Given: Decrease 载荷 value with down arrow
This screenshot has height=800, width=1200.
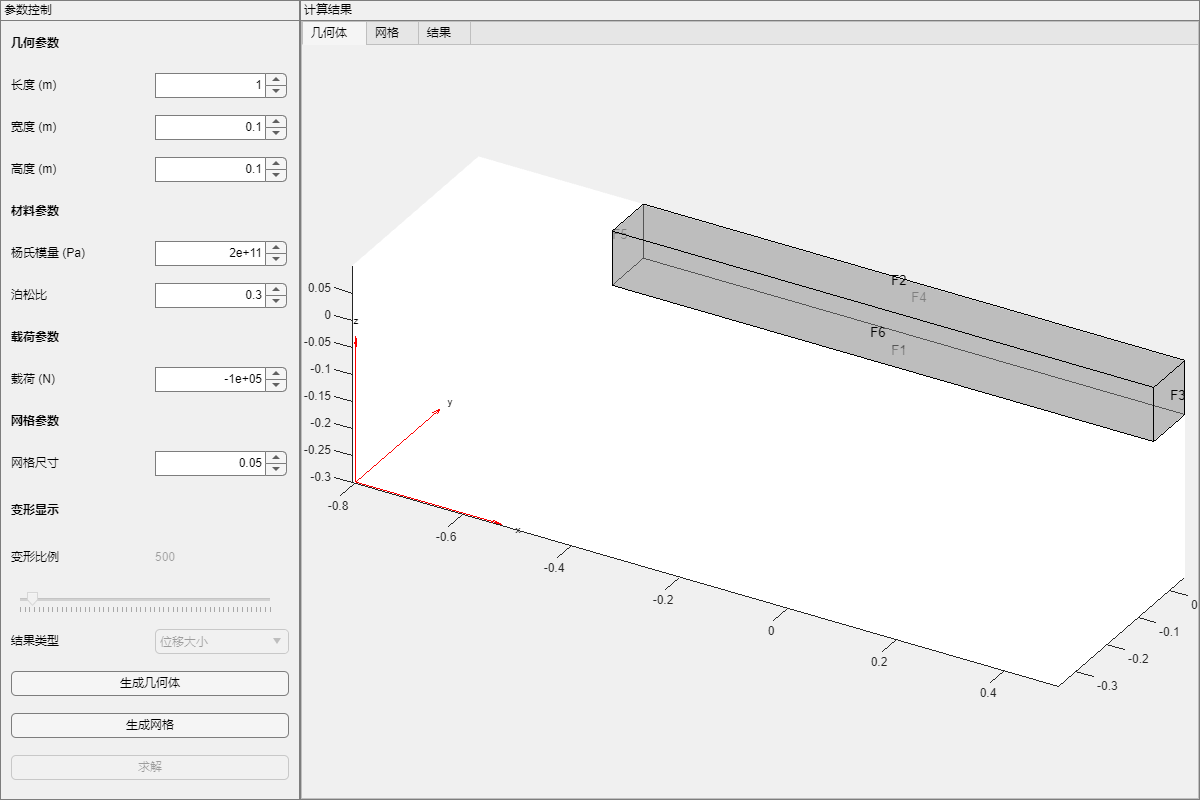Looking at the screenshot, I should (276, 386).
